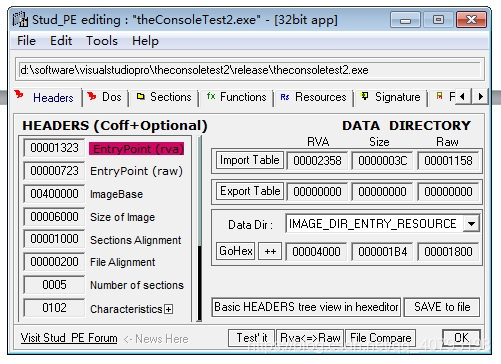This screenshot has height=364, width=501.
Task: Click Size of Image value 00006000
Action: pyautogui.click(x=54, y=217)
